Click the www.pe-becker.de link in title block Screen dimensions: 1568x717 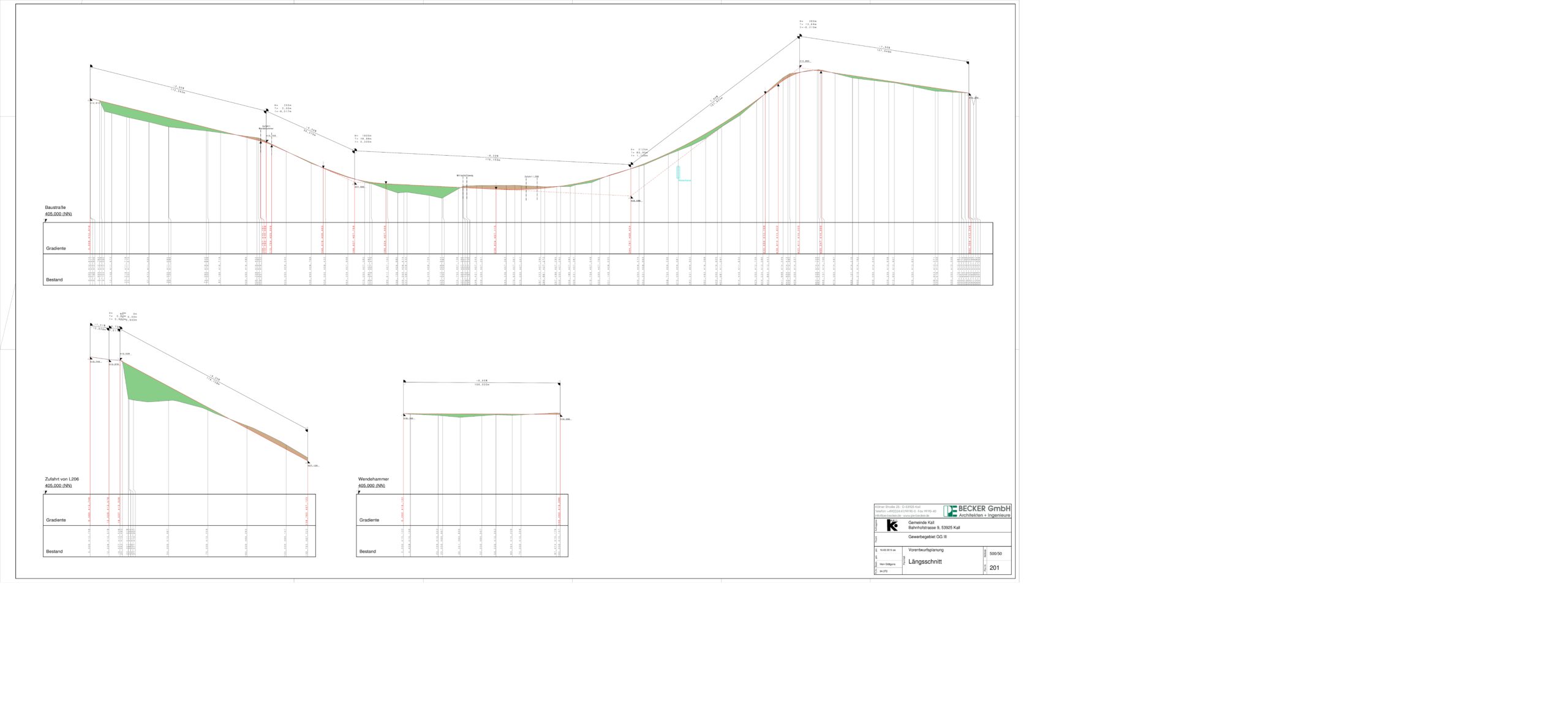click(915, 516)
